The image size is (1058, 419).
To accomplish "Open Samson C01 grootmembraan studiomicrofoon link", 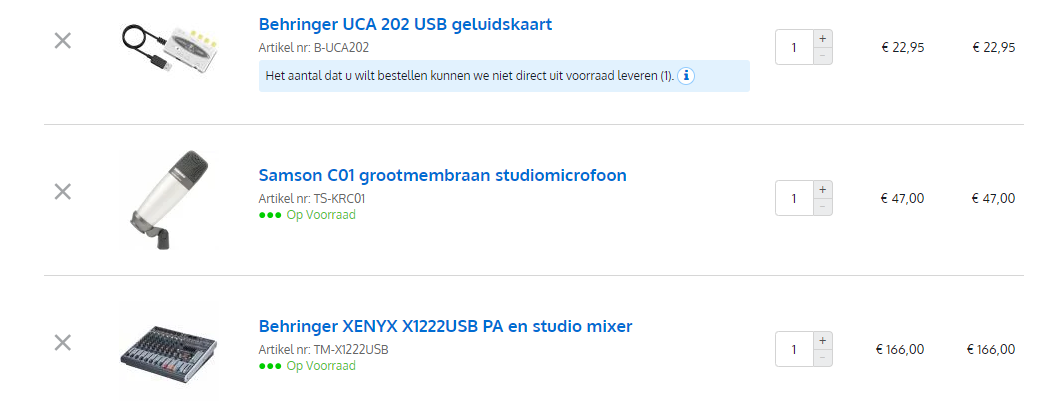I will [x=442, y=176].
